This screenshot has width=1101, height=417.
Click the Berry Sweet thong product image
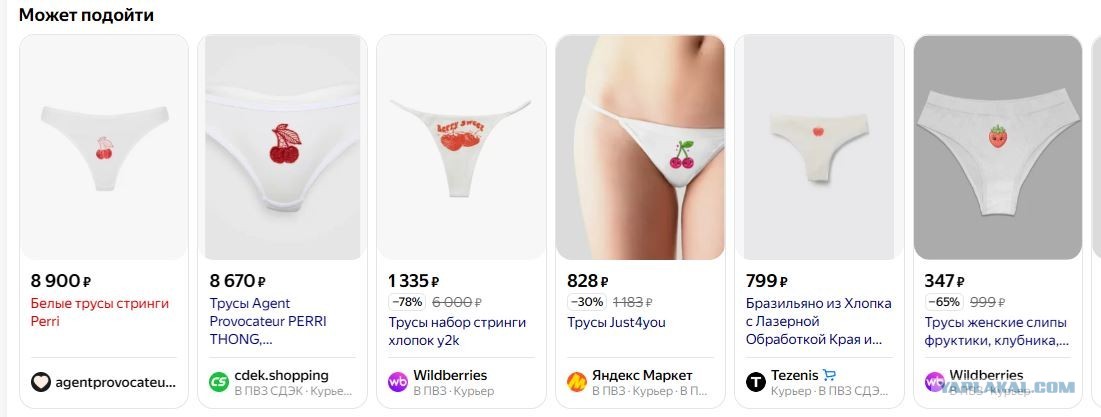point(461,147)
